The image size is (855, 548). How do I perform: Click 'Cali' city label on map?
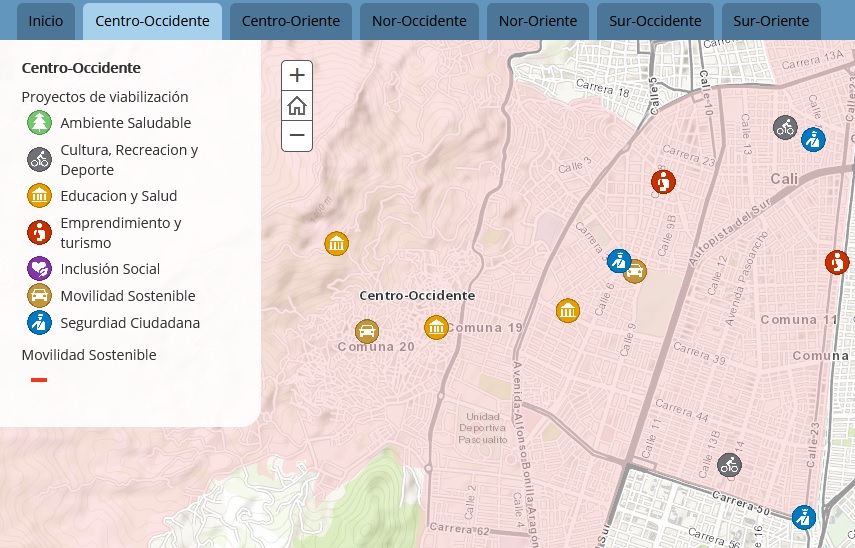(784, 179)
